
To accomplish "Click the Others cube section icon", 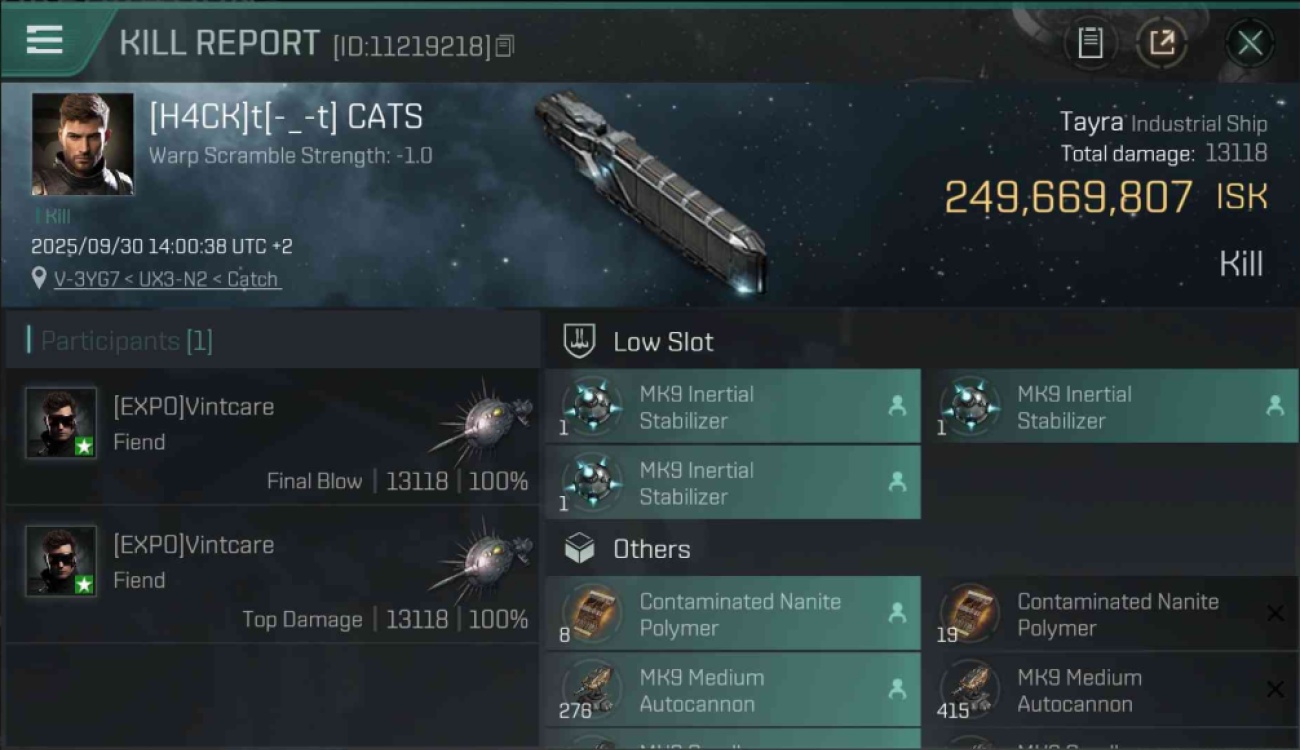I will coord(580,548).
